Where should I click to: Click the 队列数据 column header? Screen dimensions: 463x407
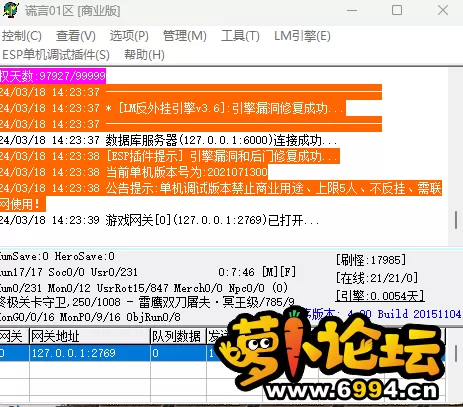pyautogui.click(x=178, y=336)
